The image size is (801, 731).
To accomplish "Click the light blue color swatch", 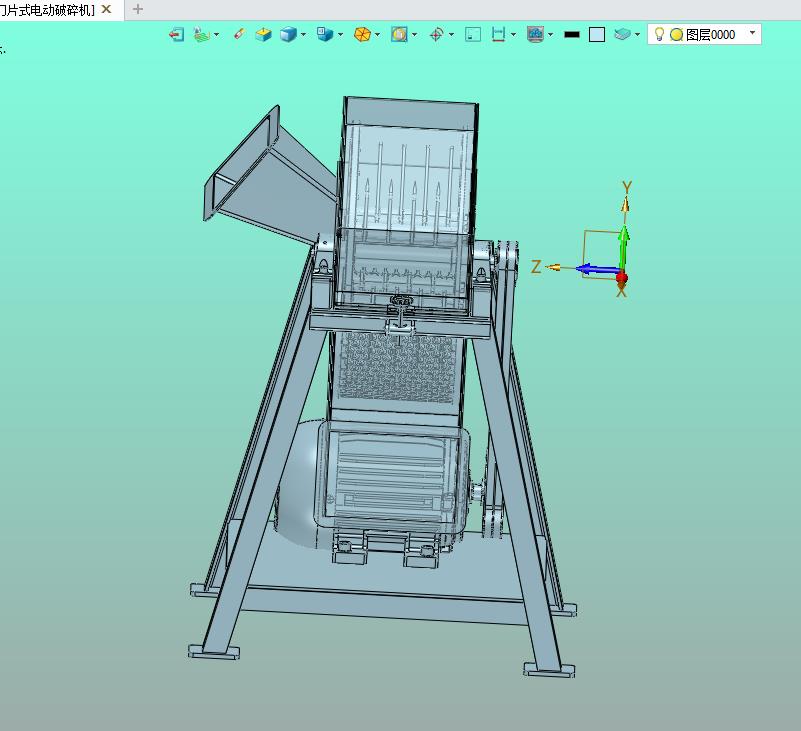I will click(597, 35).
